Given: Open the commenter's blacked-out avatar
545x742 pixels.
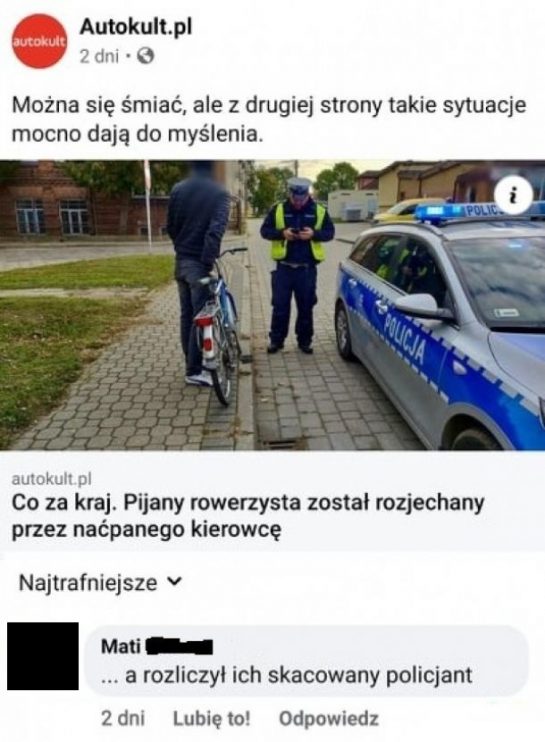Looking at the screenshot, I should pos(43,656).
